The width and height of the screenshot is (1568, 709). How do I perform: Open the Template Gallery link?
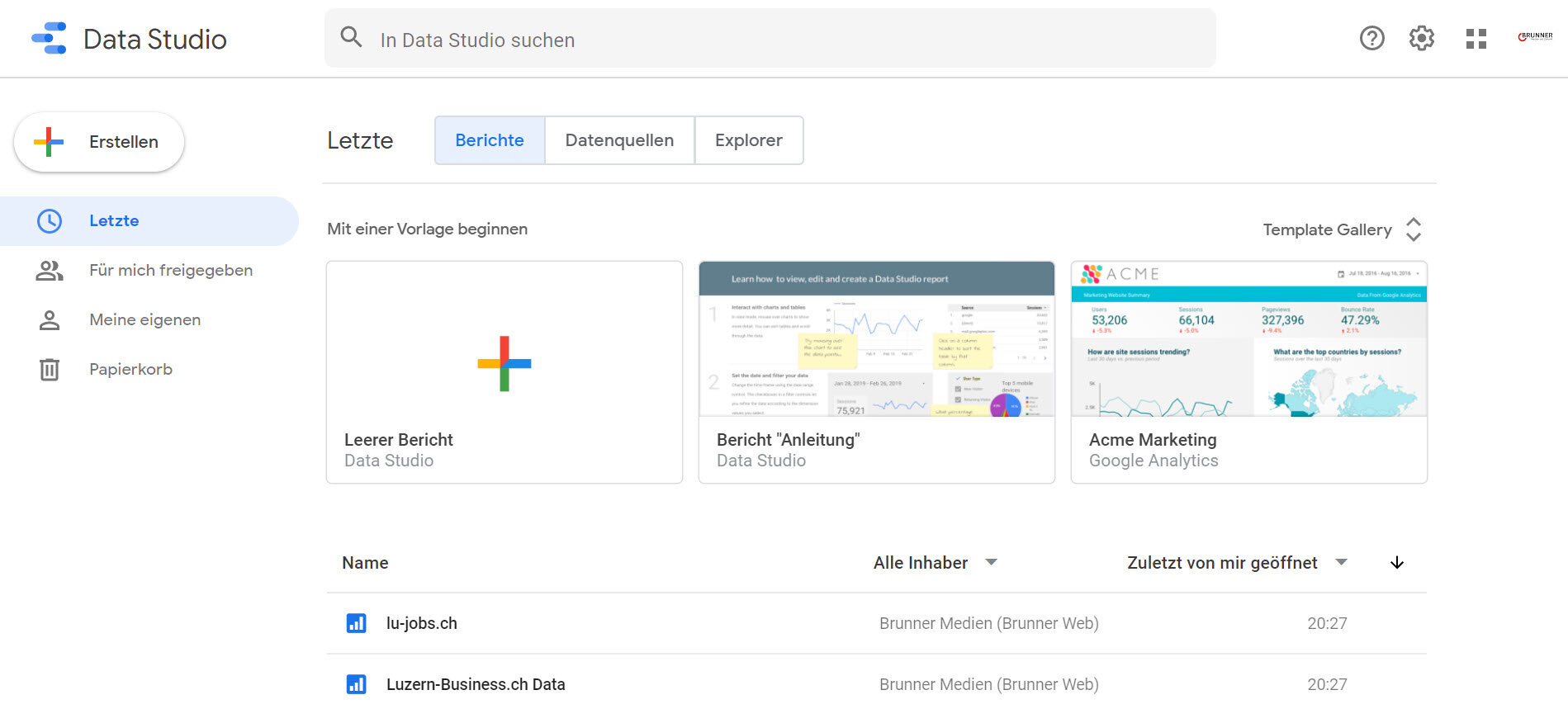[1327, 229]
